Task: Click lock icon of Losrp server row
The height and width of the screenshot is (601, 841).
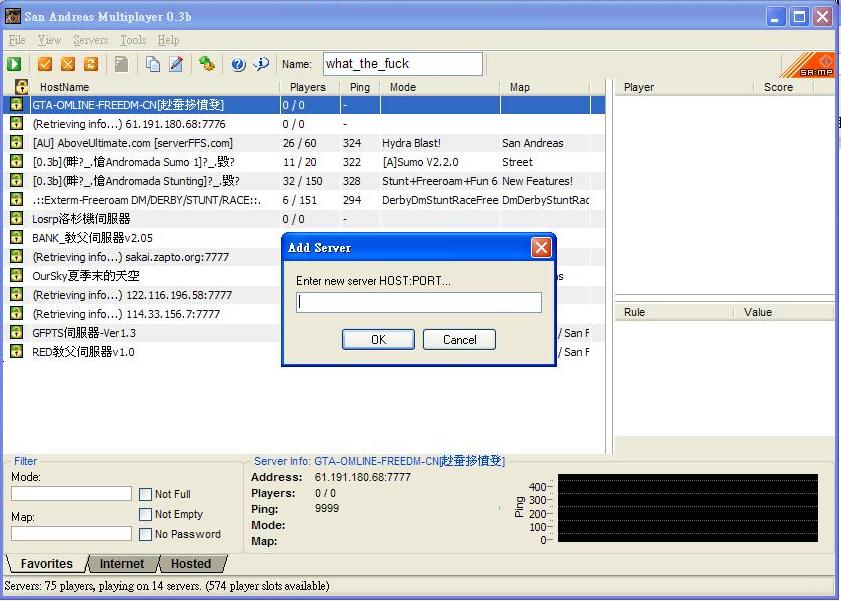Action: (17, 219)
